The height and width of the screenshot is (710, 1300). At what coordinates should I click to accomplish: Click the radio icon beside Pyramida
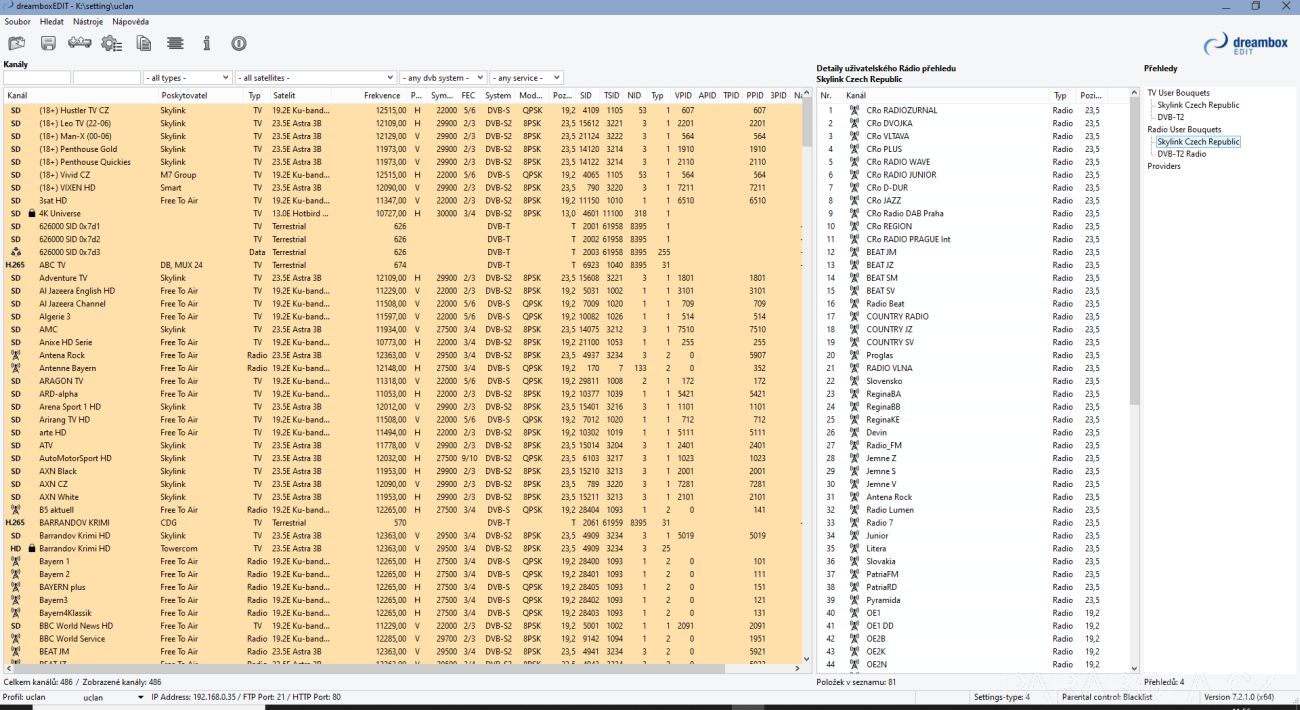(x=854, y=600)
